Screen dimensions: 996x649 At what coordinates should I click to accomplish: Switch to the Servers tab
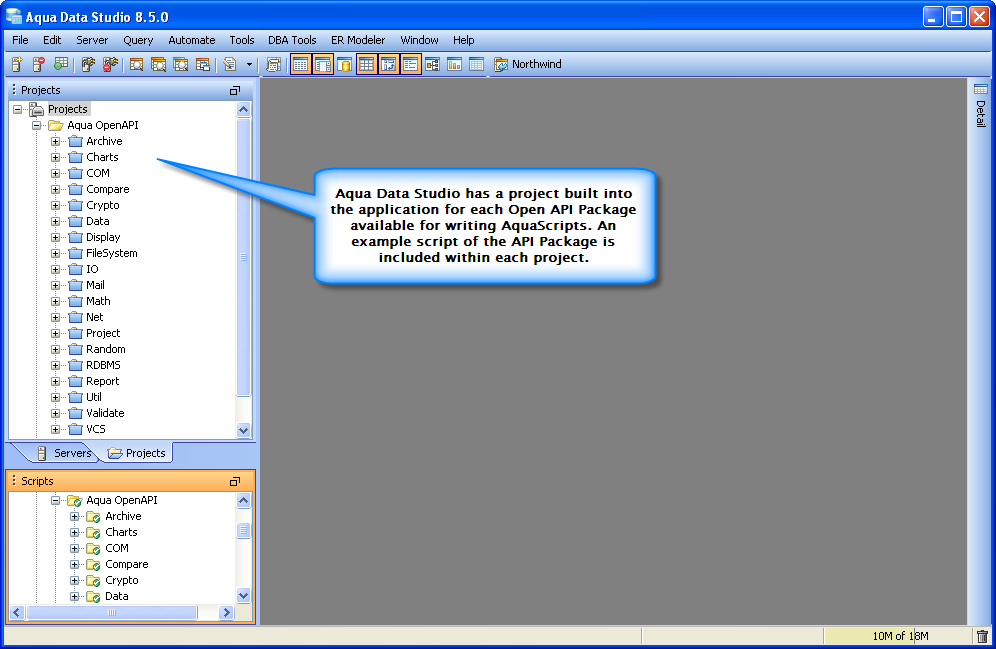click(64, 453)
